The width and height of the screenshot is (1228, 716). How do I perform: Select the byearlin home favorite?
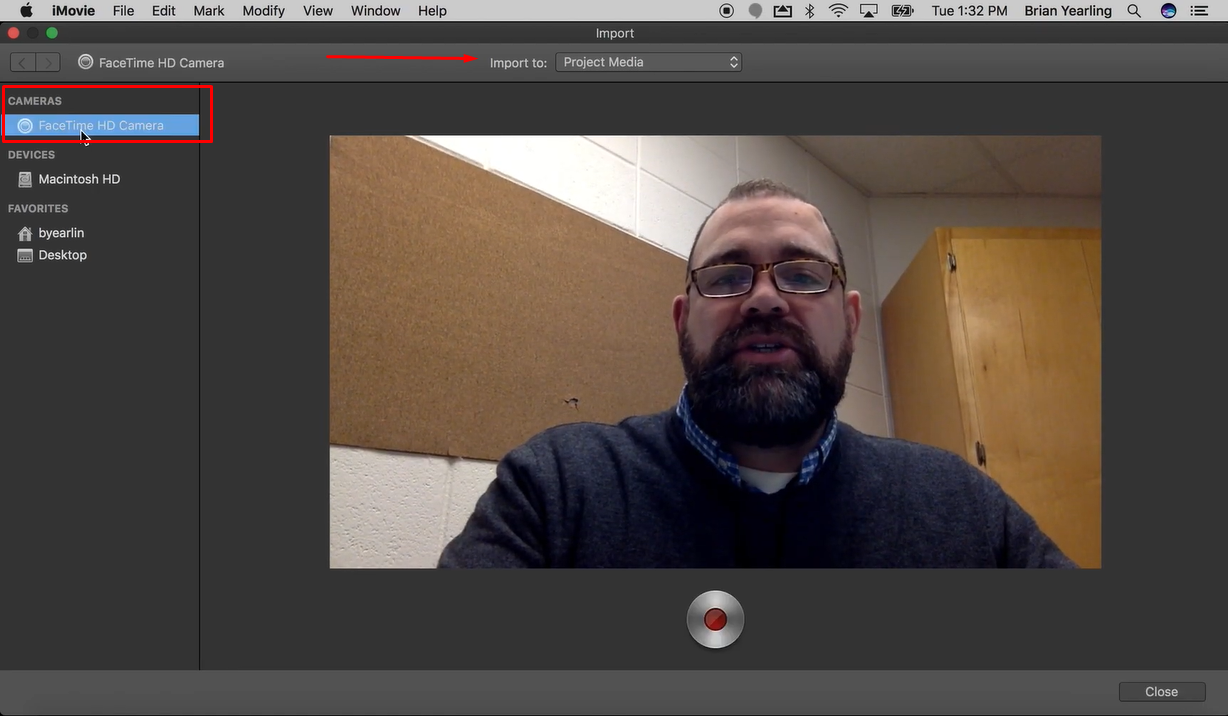click(61, 232)
